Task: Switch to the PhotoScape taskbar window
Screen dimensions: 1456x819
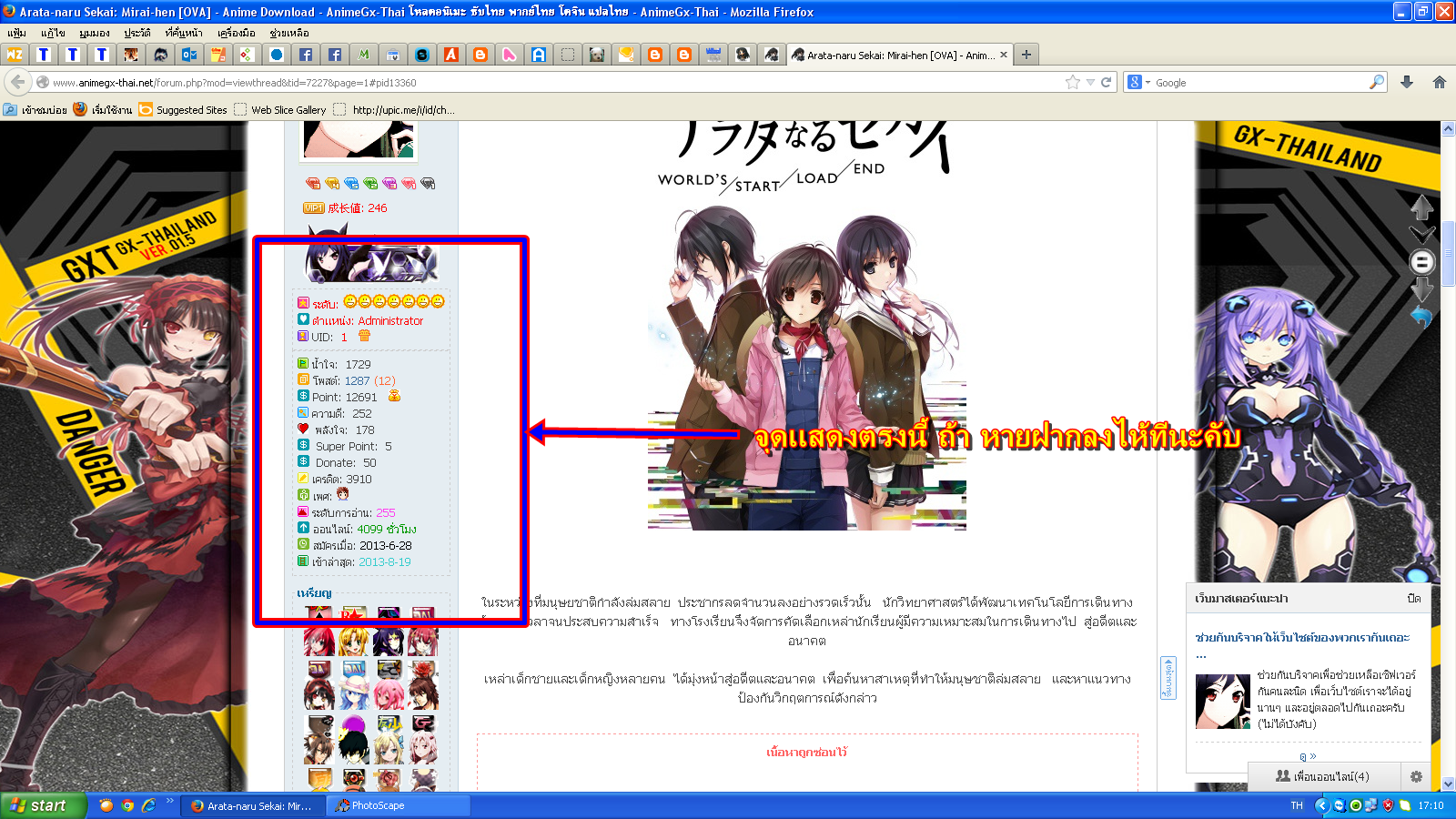Action: coord(399,805)
